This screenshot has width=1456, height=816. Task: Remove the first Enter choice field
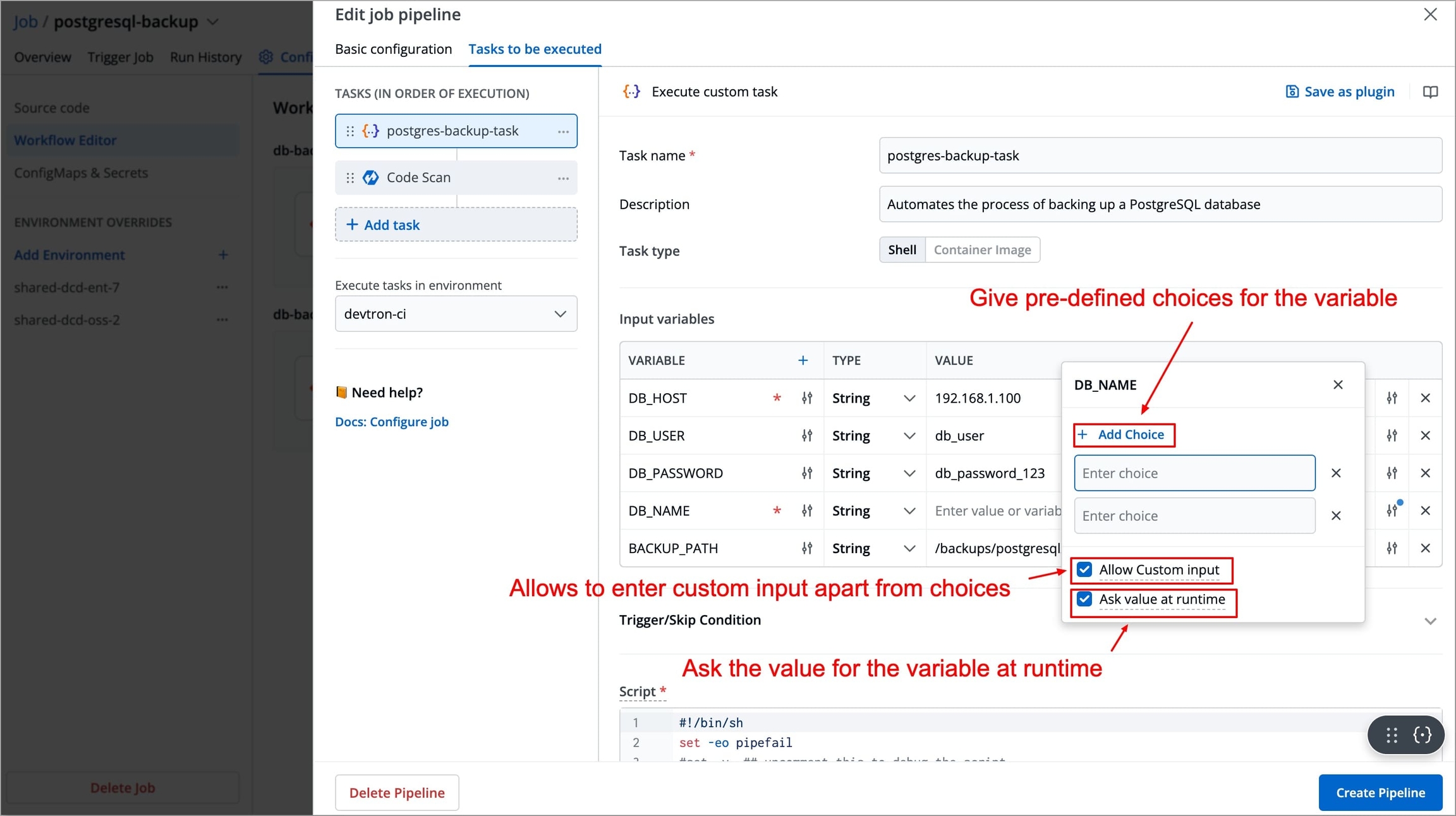pos(1336,473)
